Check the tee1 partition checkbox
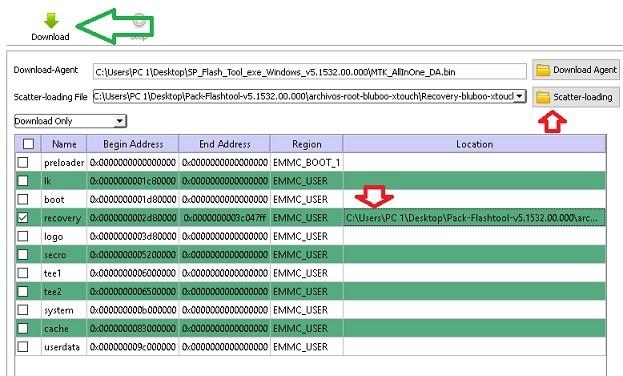 tap(23, 273)
